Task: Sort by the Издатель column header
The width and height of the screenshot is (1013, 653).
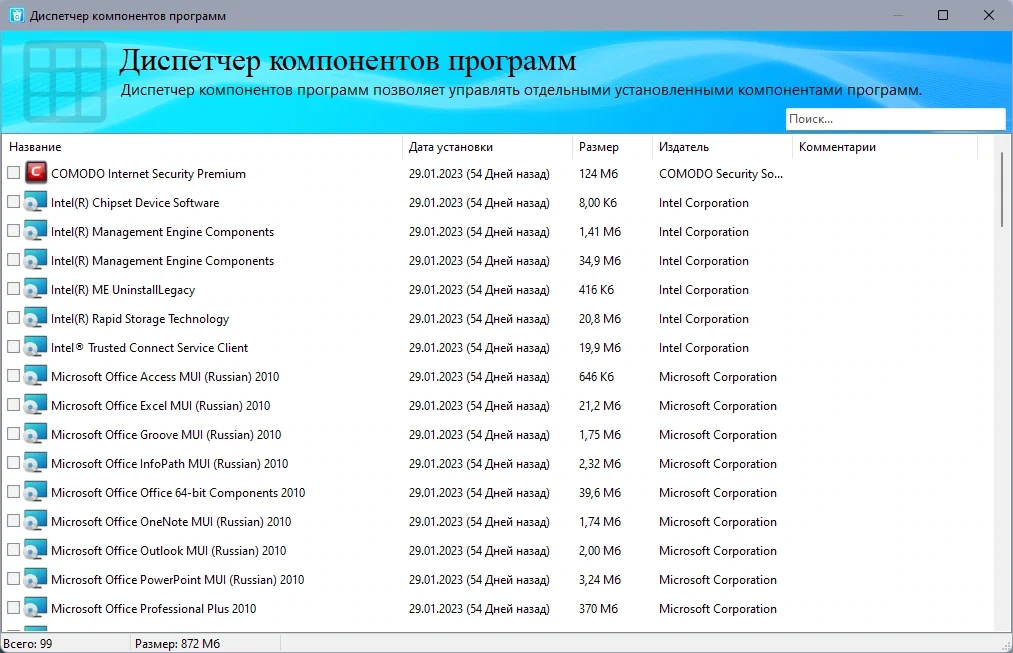Action: point(722,147)
